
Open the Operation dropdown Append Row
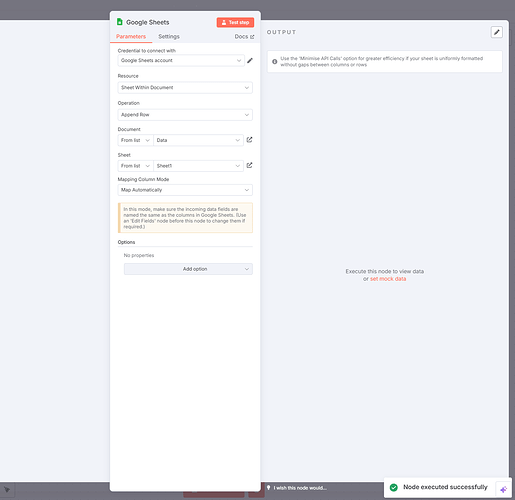(x=185, y=115)
